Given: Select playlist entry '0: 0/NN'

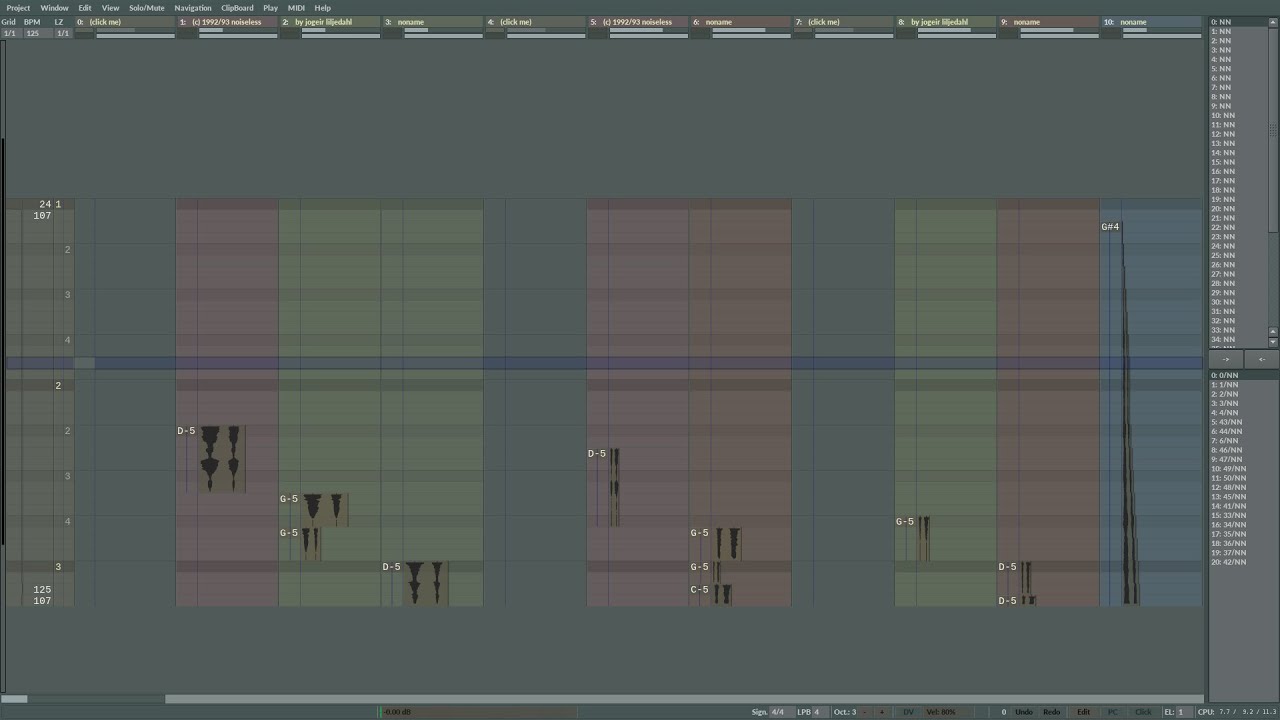Looking at the screenshot, I should (x=1243, y=375).
